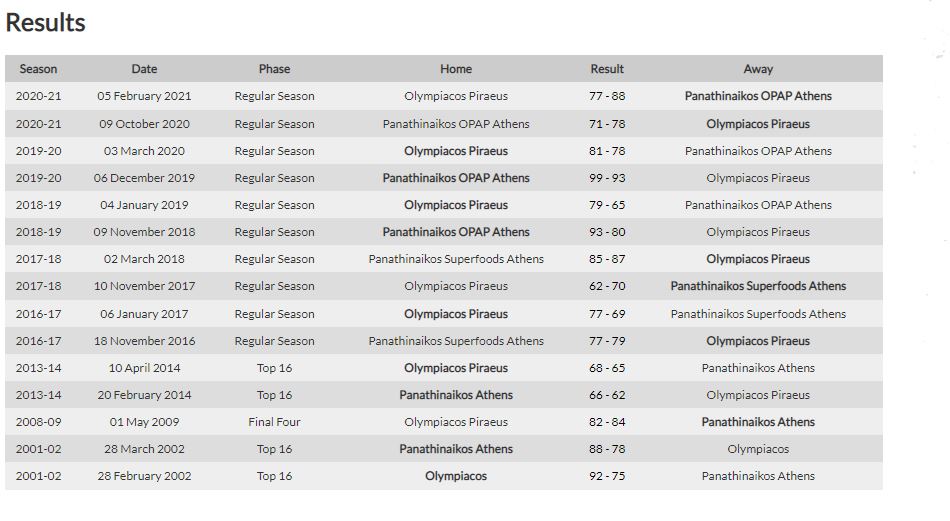Viewport: 950px width, 521px height.
Task: Open the 77 - 88 result
Action: point(607,97)
